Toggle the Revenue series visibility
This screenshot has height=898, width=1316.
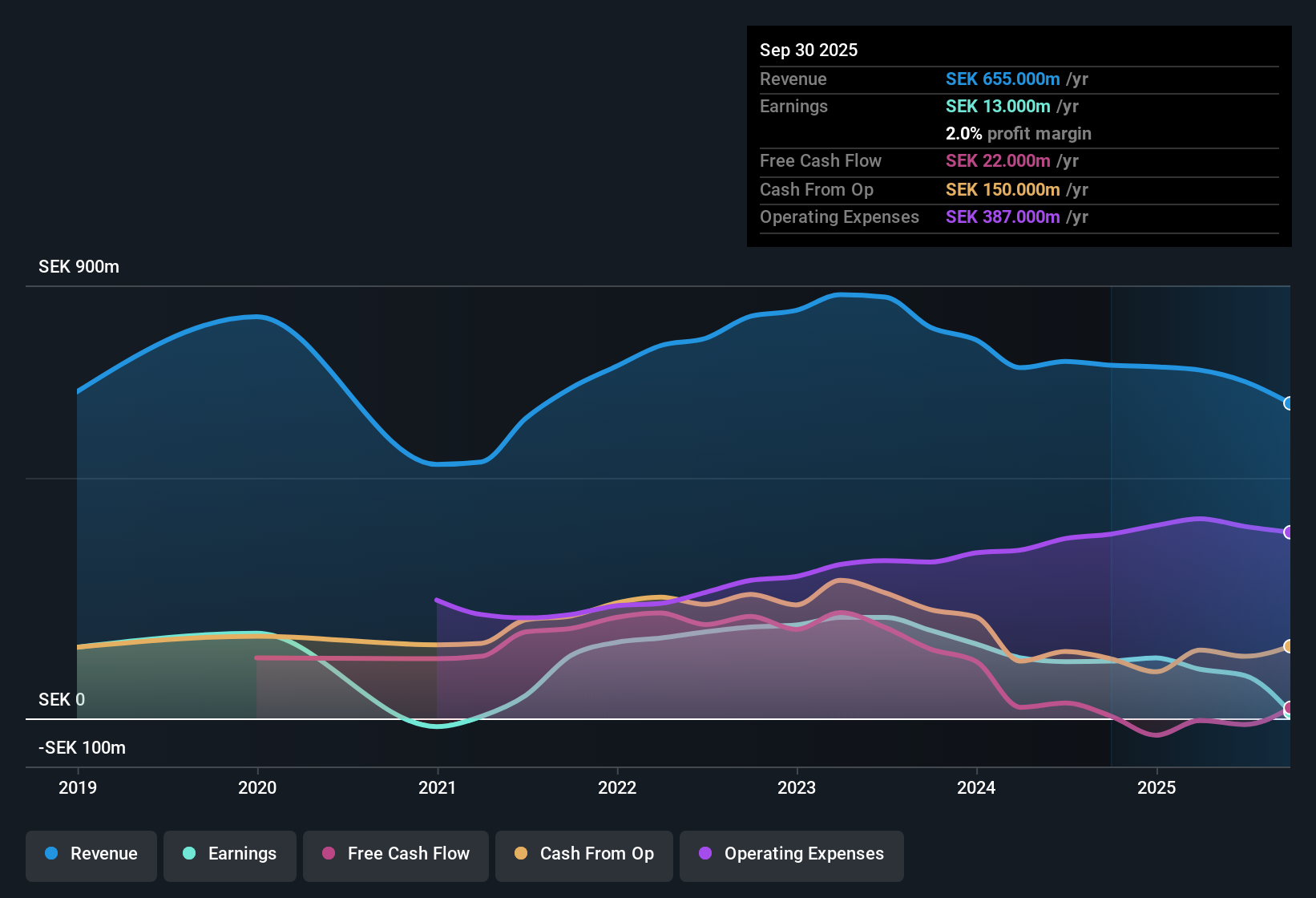[91, 854]
